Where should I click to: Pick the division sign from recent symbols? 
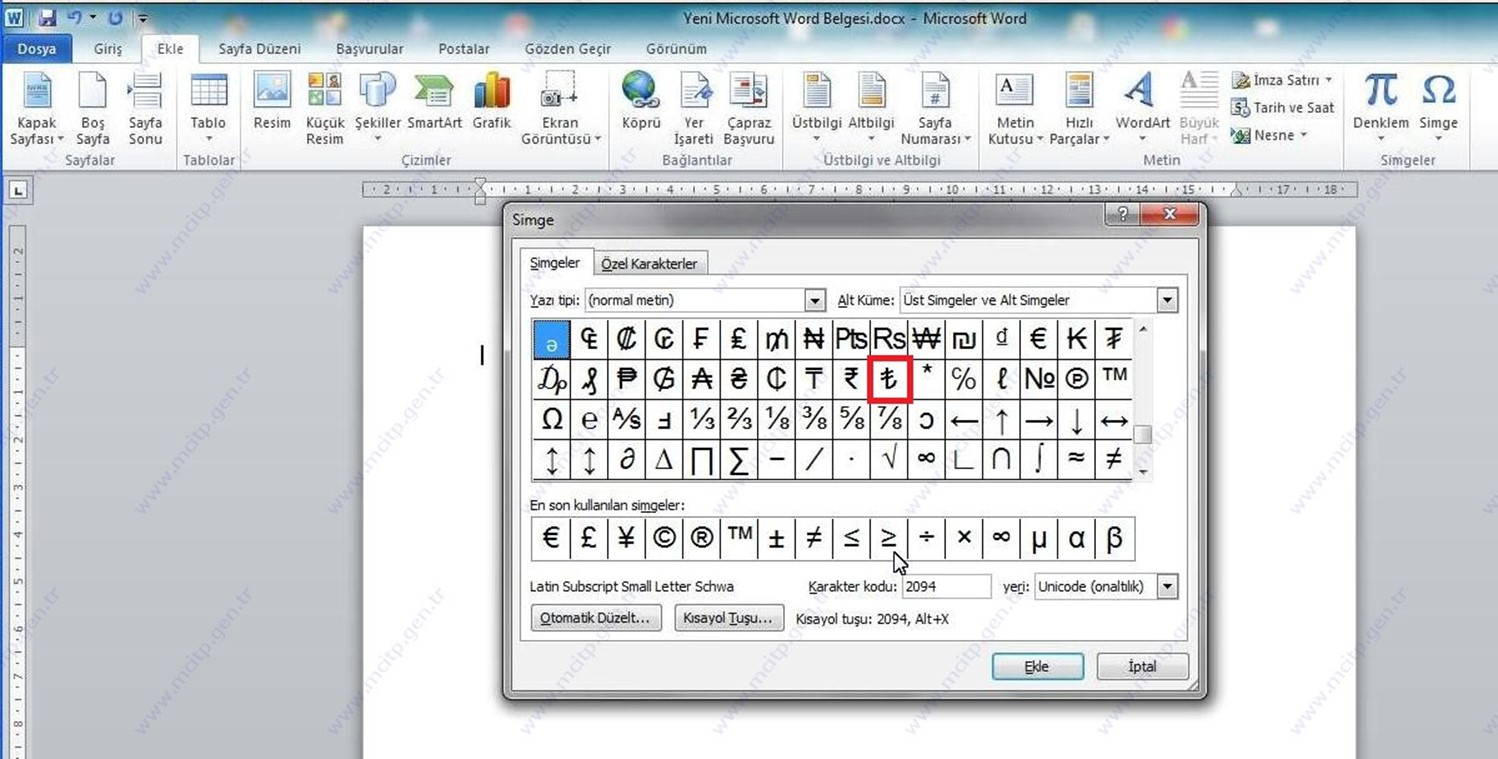pos(926,539)
